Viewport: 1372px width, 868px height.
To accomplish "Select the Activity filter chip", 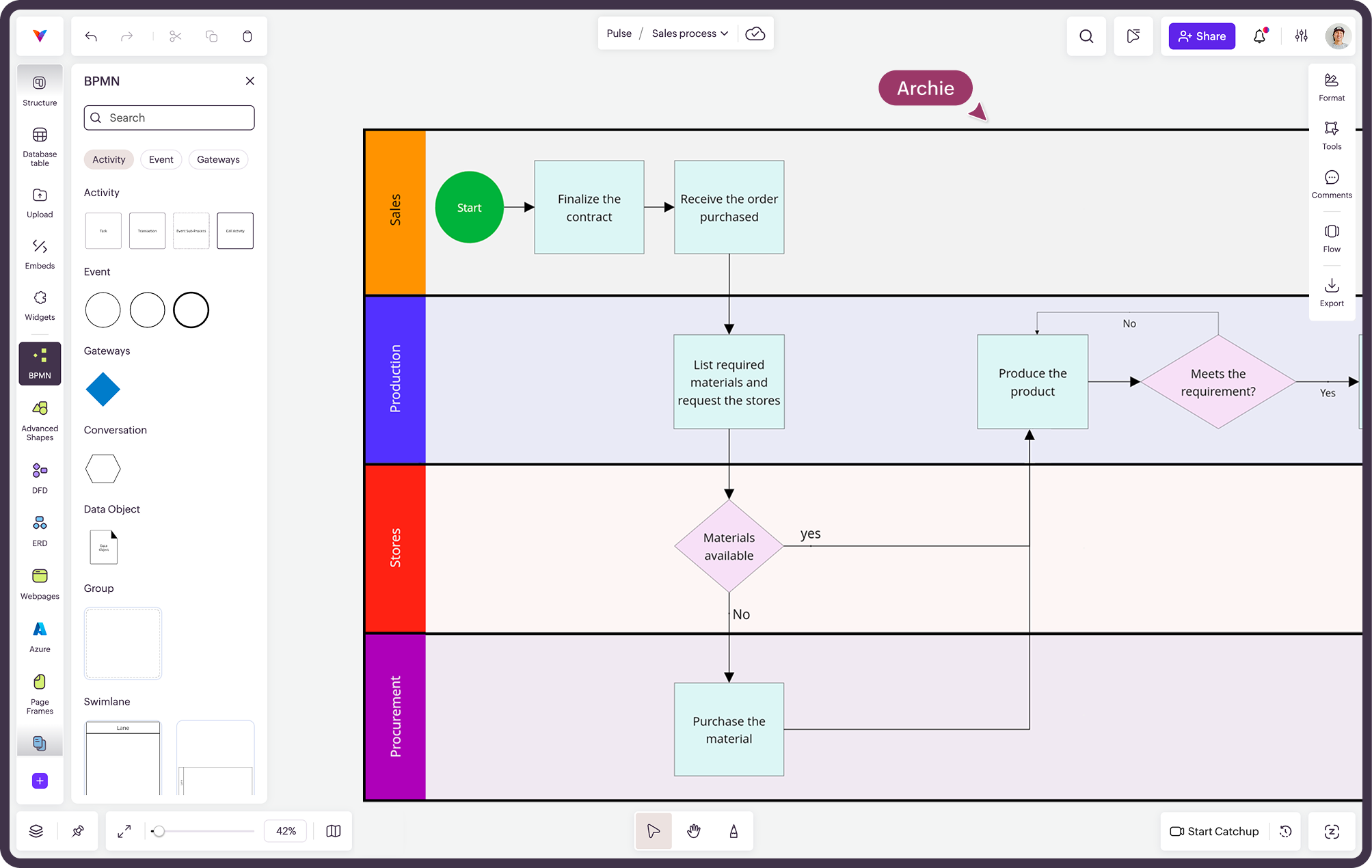I will click(x=109, y=159).
